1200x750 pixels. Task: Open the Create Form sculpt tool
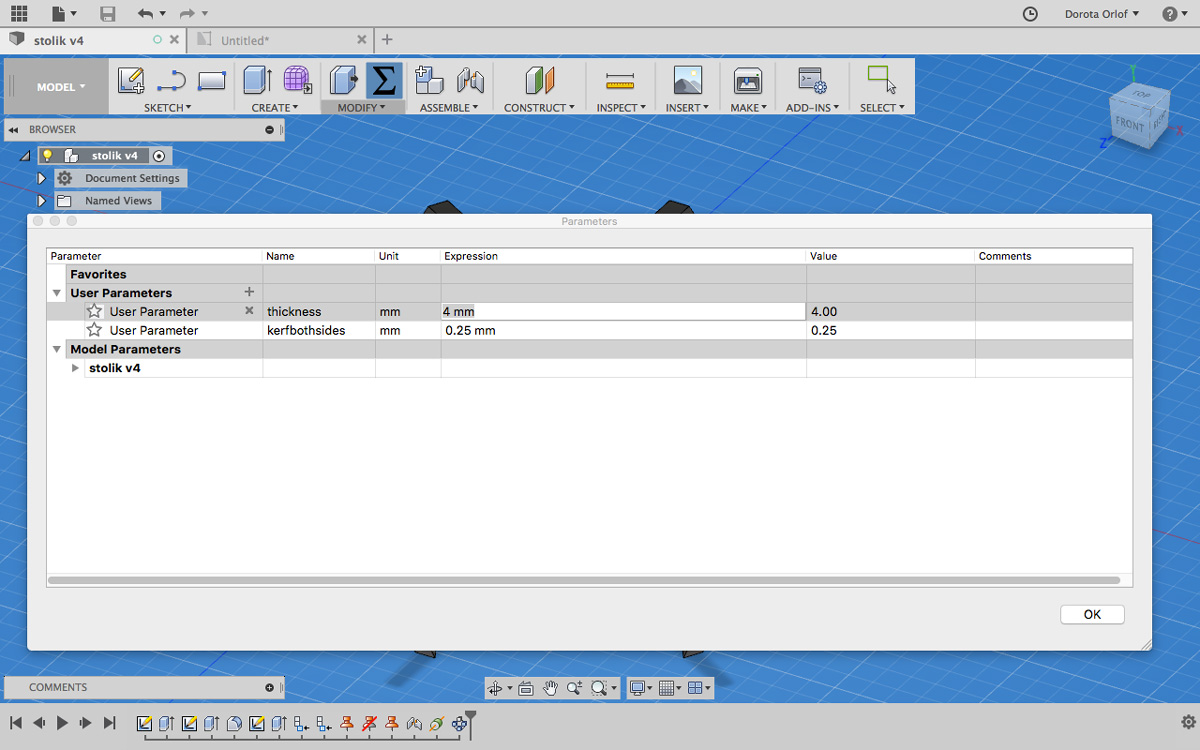coord(297,81)
